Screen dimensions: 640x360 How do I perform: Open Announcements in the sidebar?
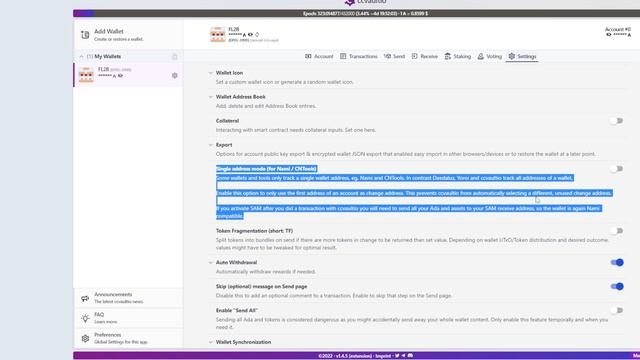(x=128, y=298)
